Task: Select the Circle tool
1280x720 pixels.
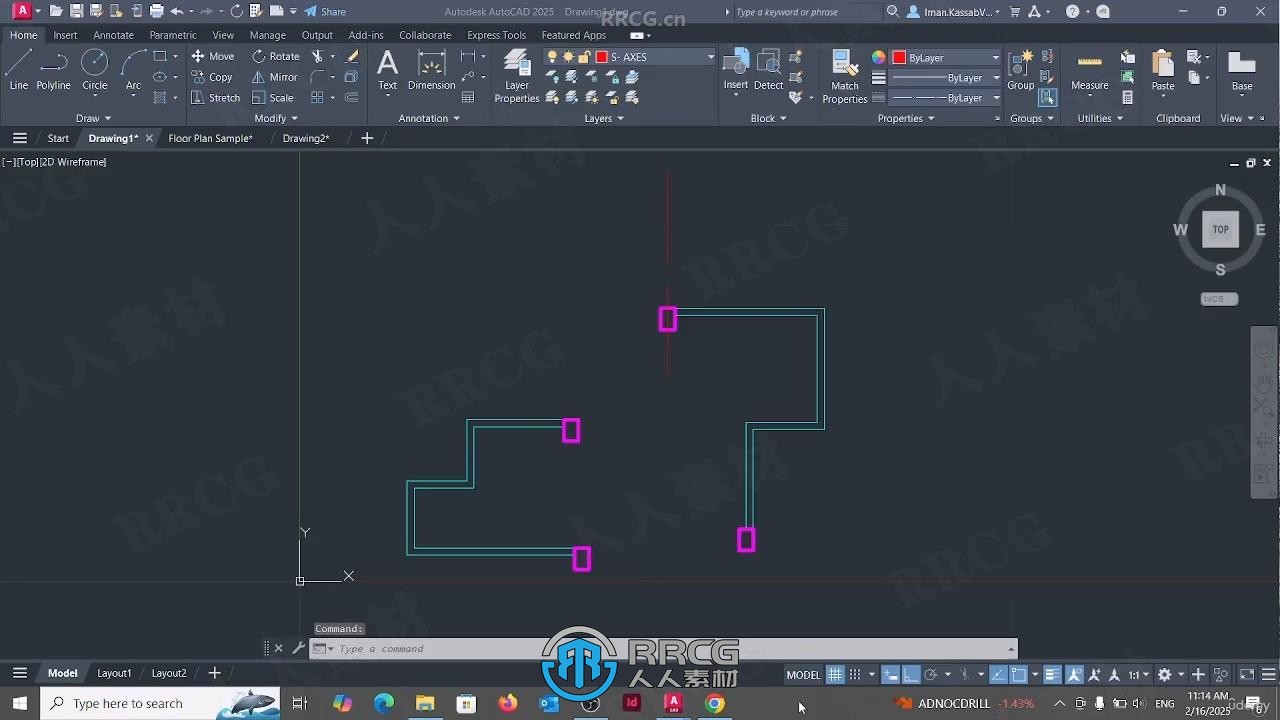Action: point(94,70)
